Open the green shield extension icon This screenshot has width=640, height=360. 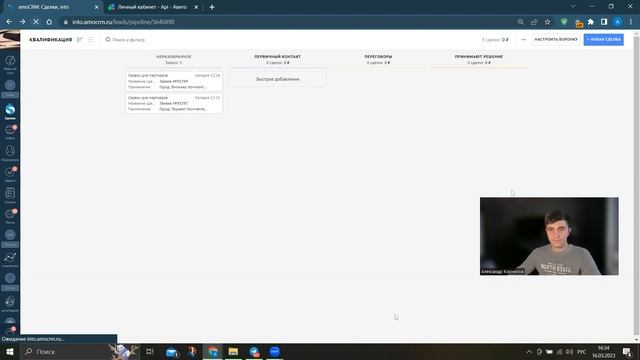pyautogui.click(x=564, y=22)
